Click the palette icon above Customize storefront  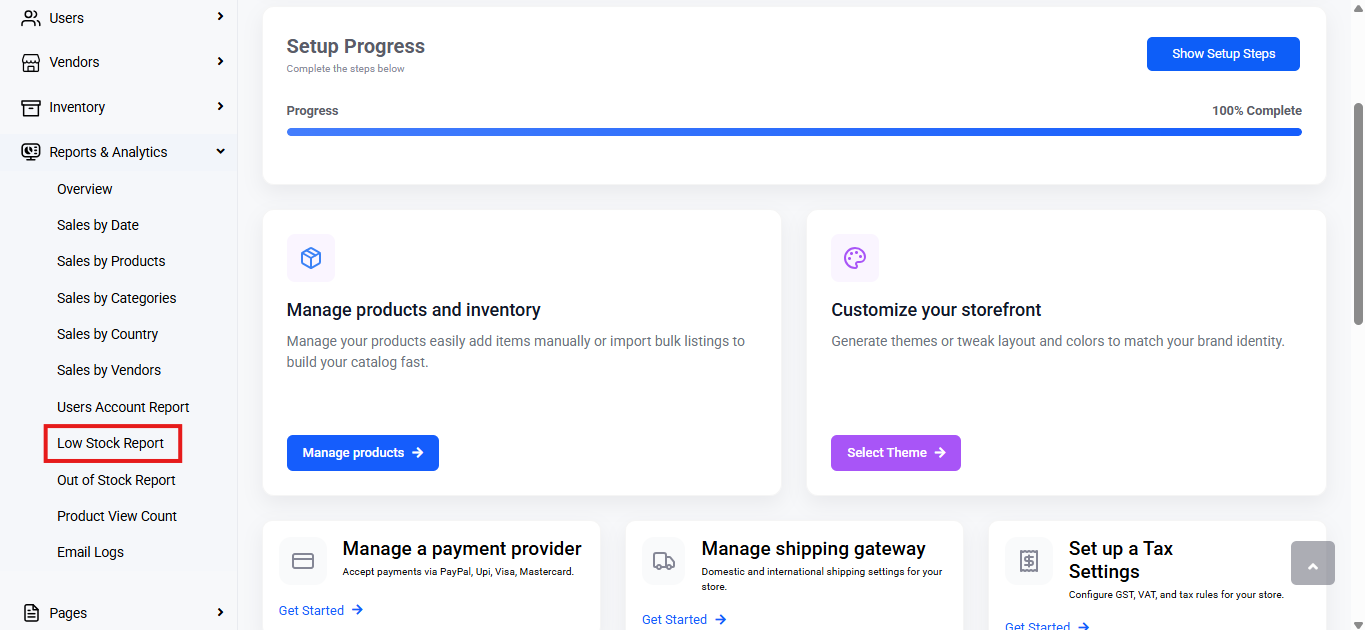(855, 258)
